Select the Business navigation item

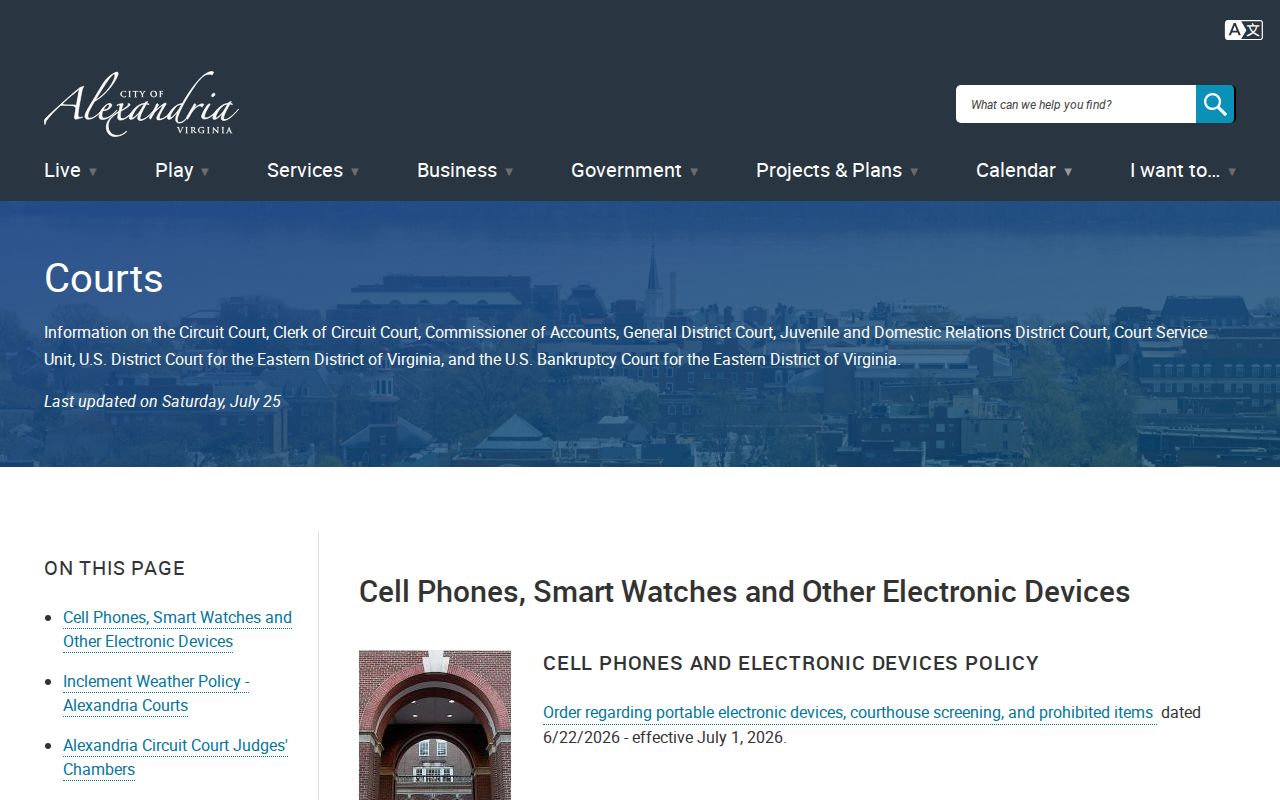click(457, 170)
